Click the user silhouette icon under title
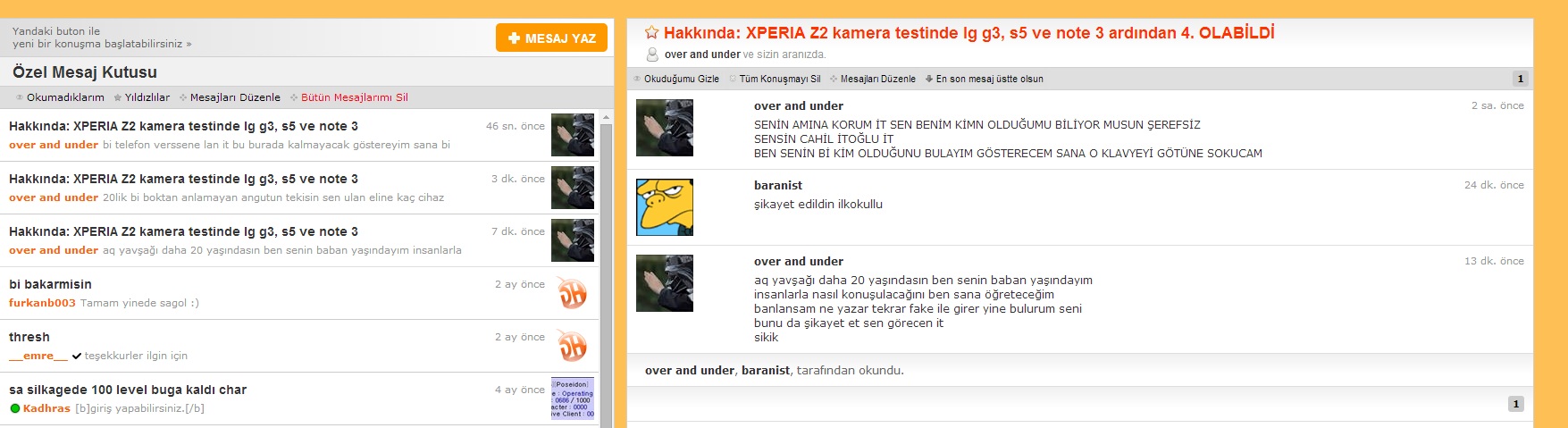The height and width of the screenshot is (428, 1568). (x=652, y=55)
